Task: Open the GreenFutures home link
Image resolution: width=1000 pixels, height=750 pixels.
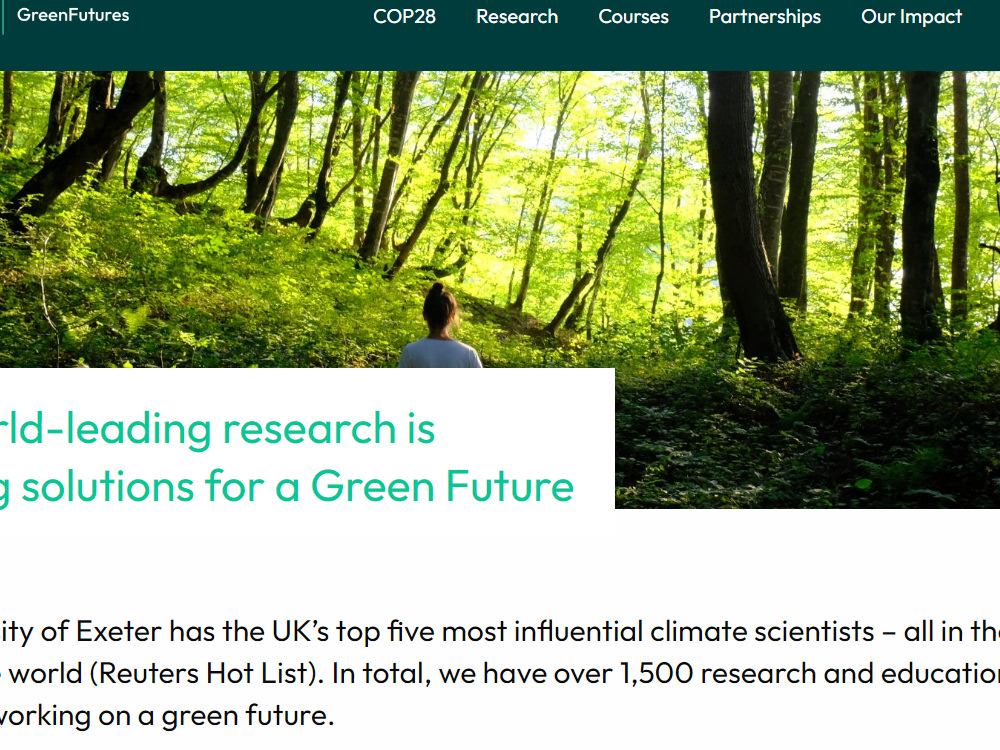Action: [x=73, y=15]
